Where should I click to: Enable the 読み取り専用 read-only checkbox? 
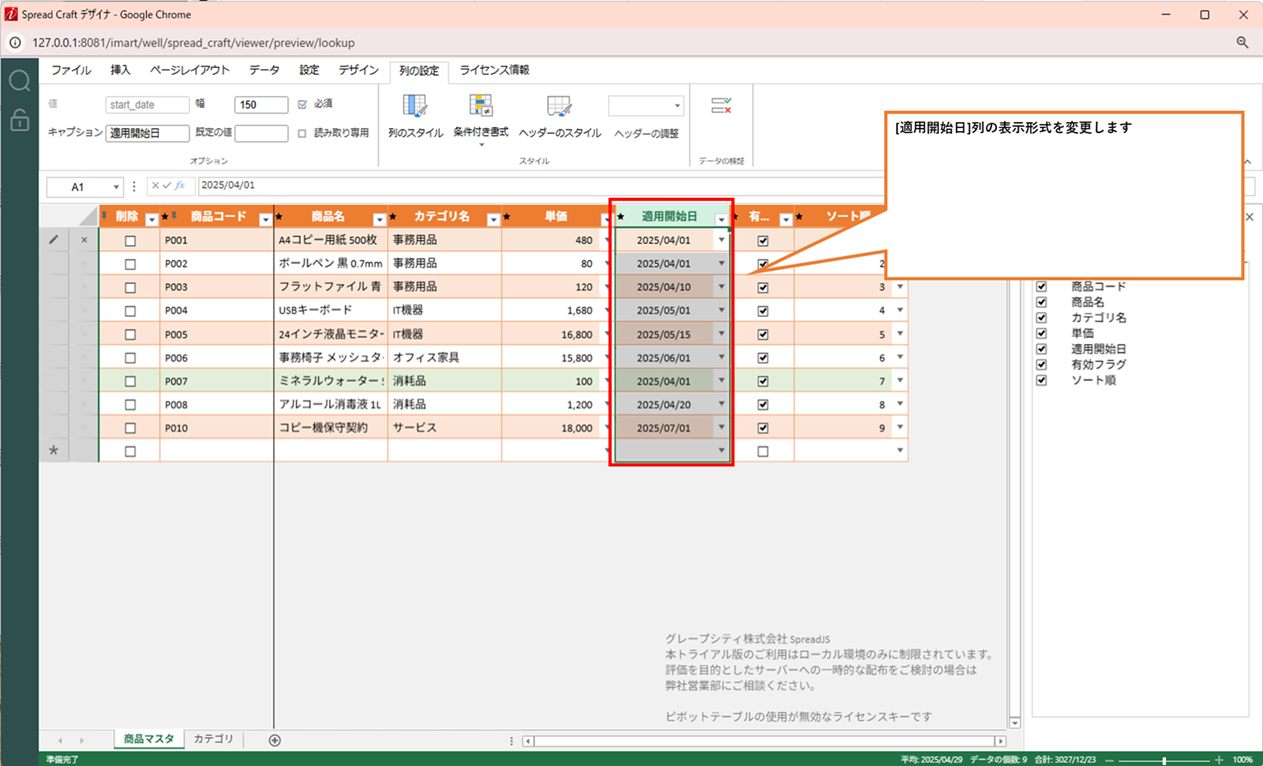point(303,133)
